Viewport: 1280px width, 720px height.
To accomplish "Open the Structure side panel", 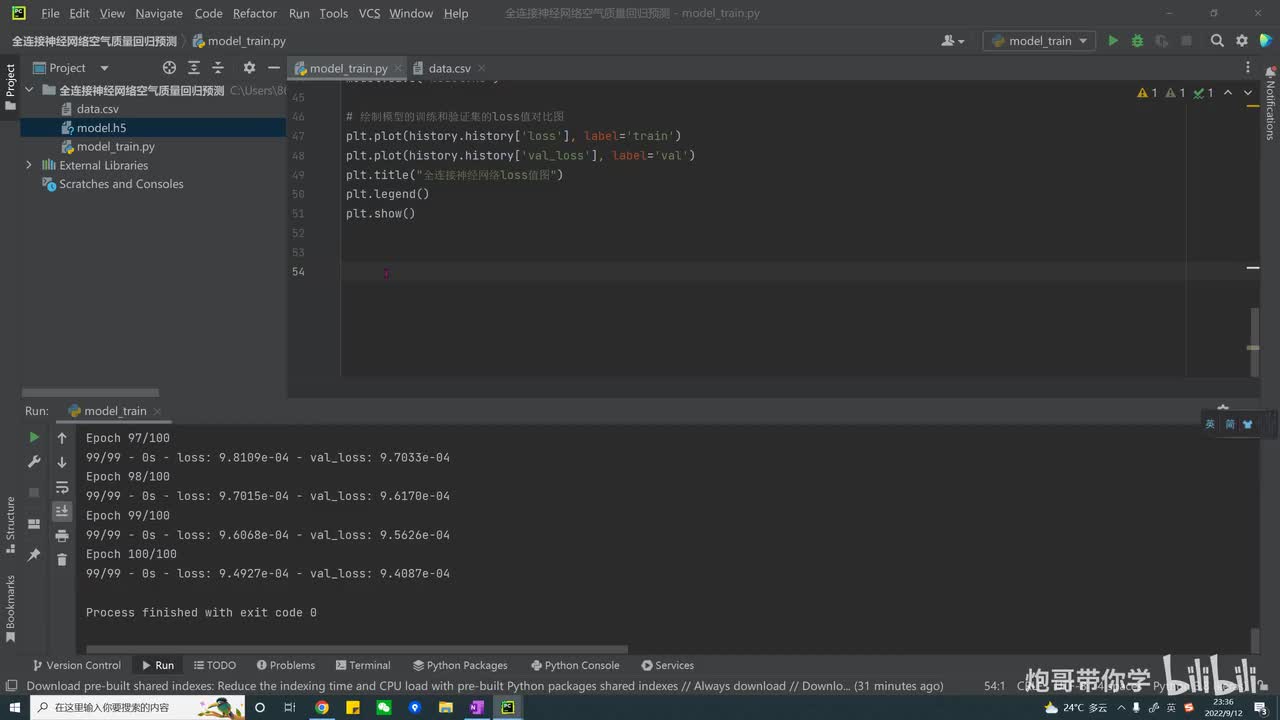I will tap(10, 527).
